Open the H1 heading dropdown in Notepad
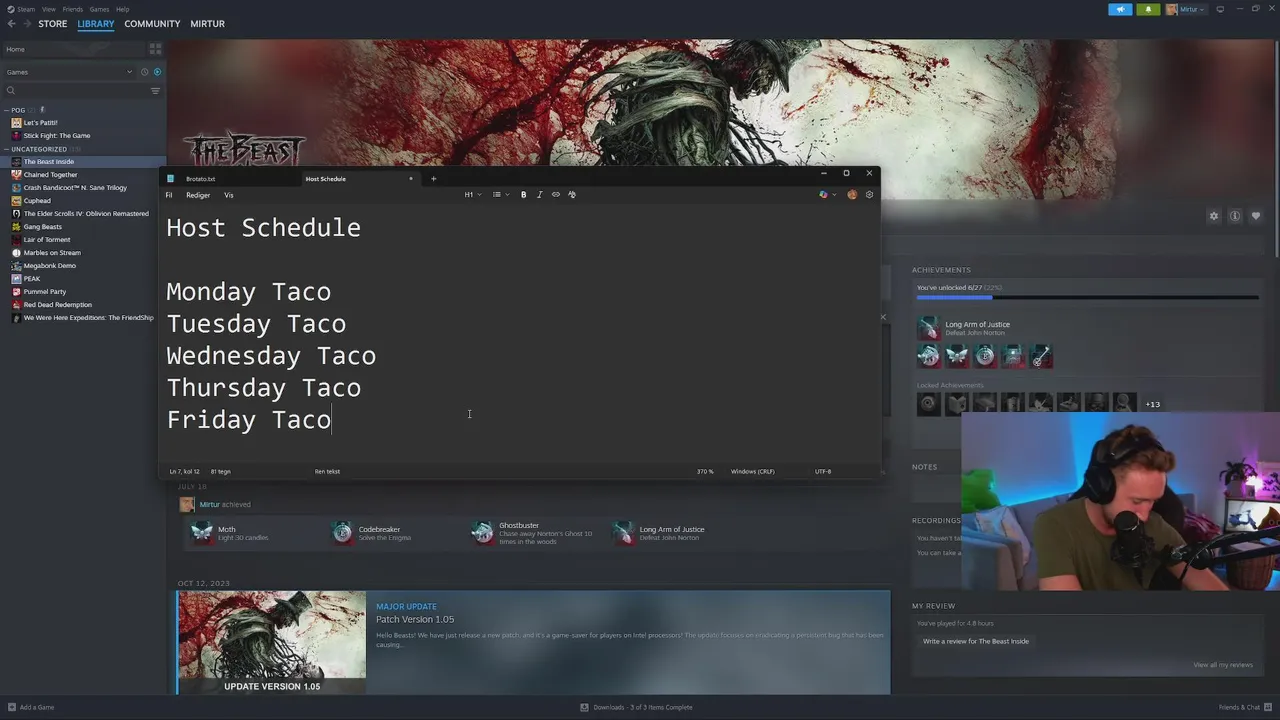Viewport: 1280px width, 720px height. click(472, 195)
